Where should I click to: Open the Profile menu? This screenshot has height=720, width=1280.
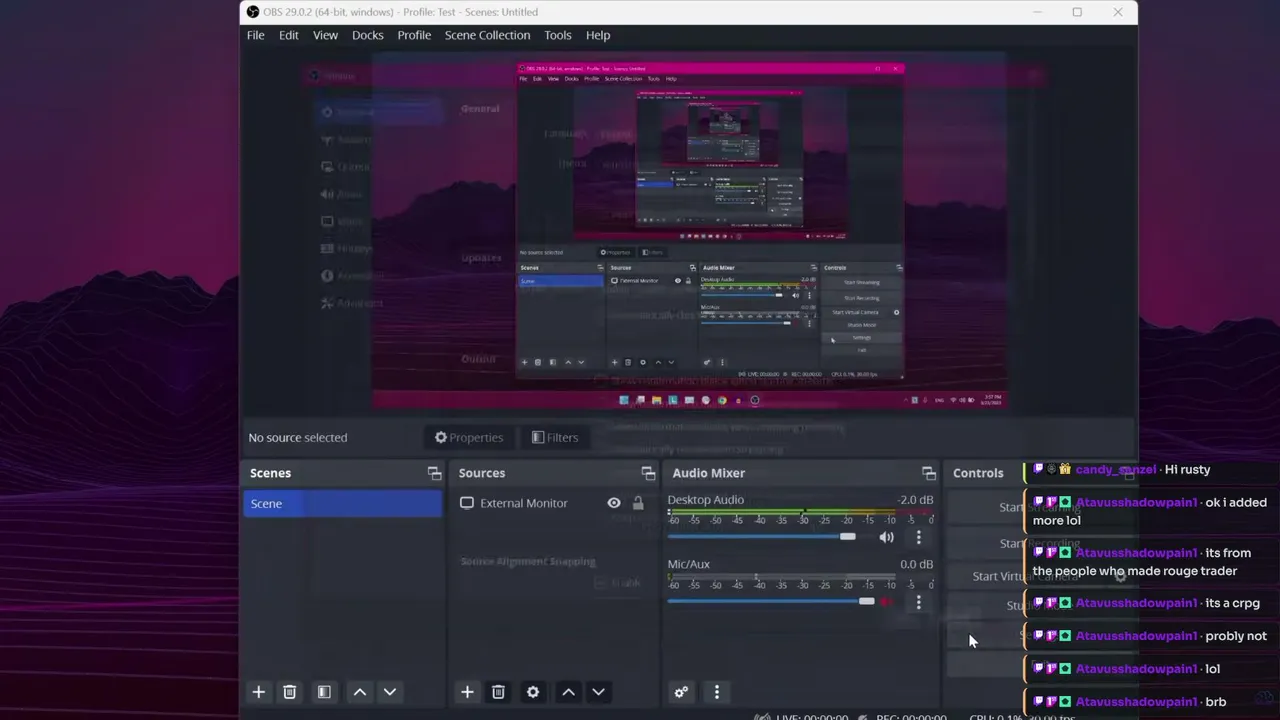click(x=414, y=35)
